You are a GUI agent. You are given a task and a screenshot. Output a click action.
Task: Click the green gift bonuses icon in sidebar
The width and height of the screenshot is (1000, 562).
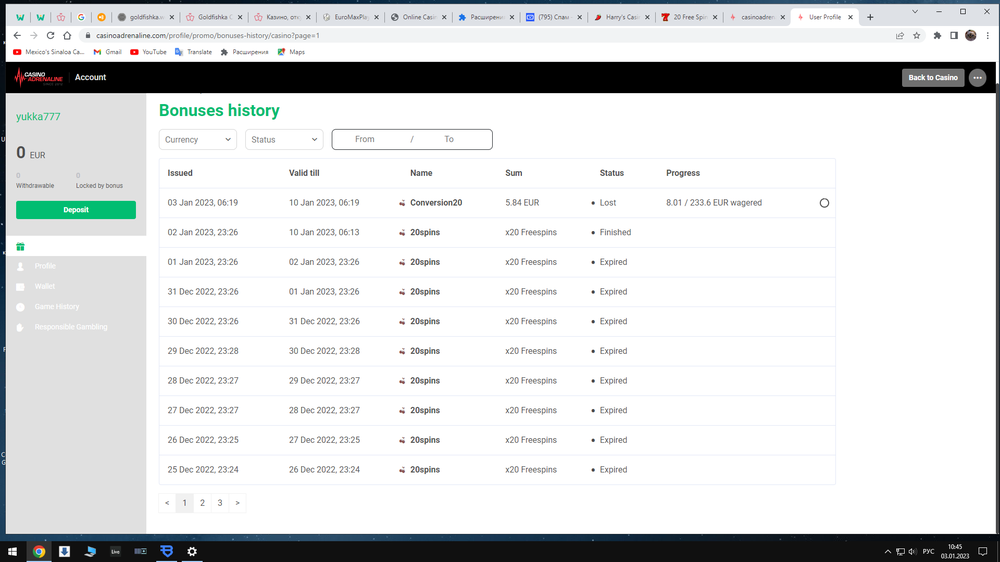(20, 247)
